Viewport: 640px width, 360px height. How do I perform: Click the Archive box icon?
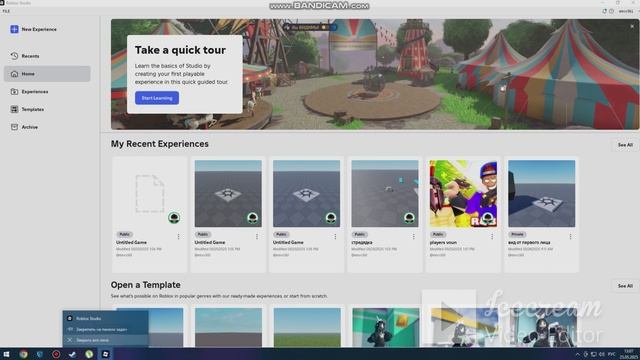14,127
